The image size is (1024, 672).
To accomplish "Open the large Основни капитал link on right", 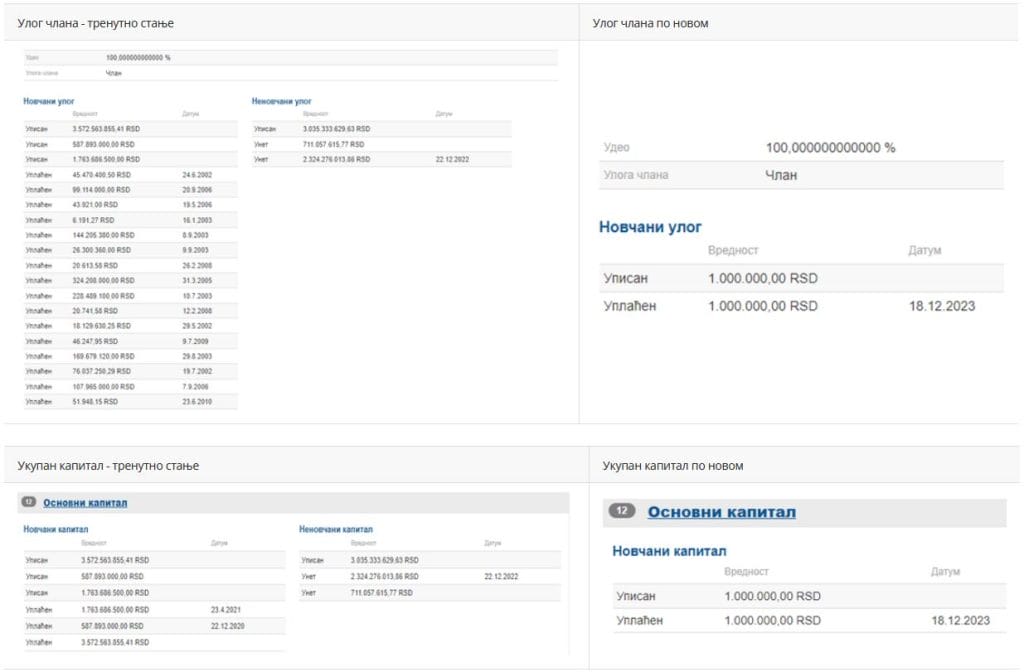I will [721, 512].
